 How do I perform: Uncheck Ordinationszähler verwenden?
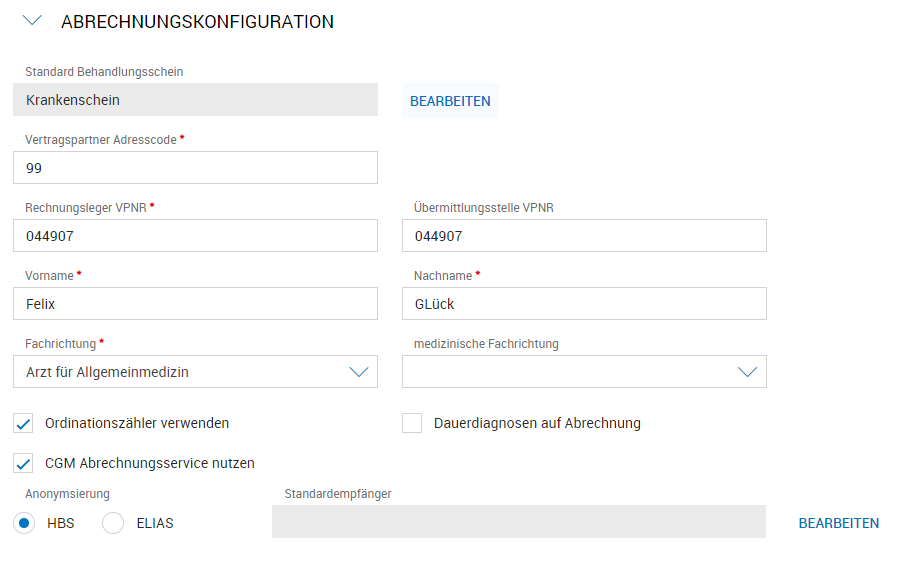(24, 423)
